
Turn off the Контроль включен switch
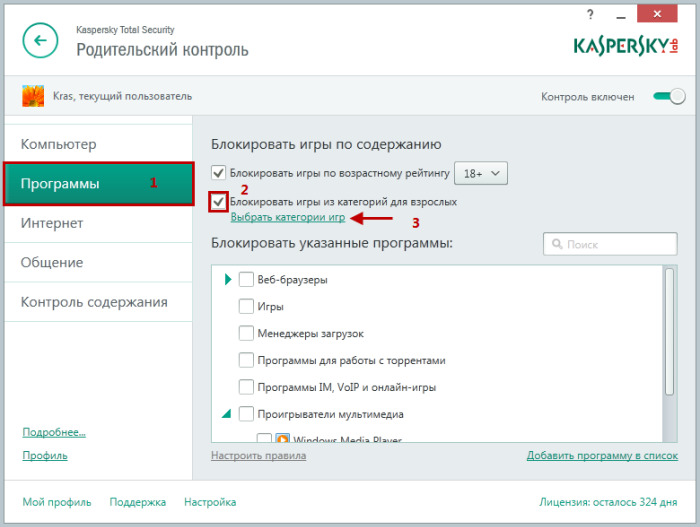pyautogui.click(x=669, y=96)
